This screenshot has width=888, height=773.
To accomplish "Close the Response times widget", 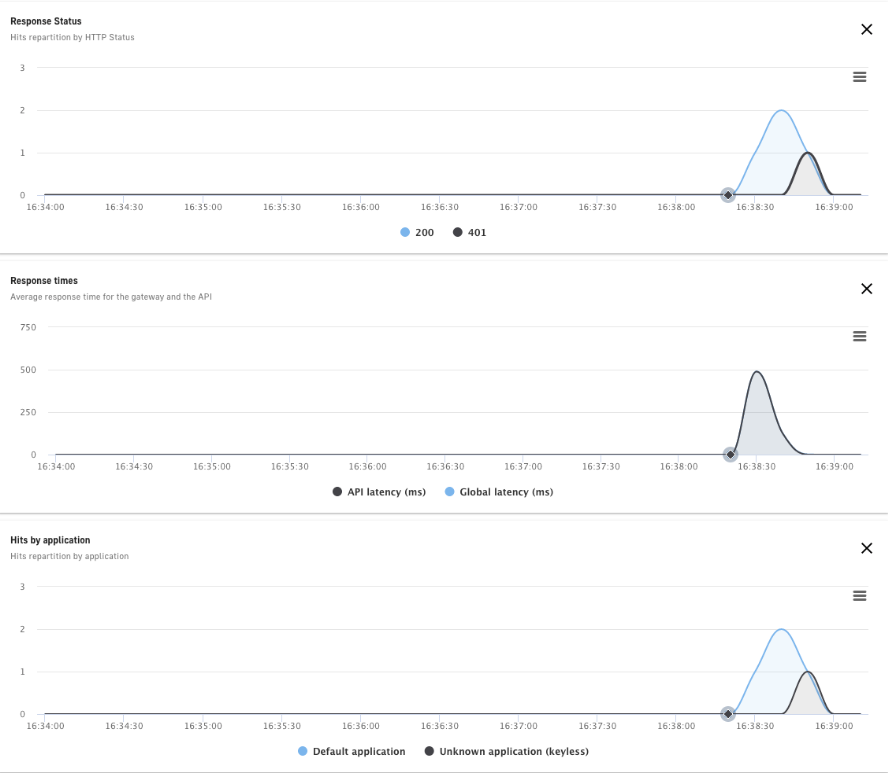I will click(866, 289).
